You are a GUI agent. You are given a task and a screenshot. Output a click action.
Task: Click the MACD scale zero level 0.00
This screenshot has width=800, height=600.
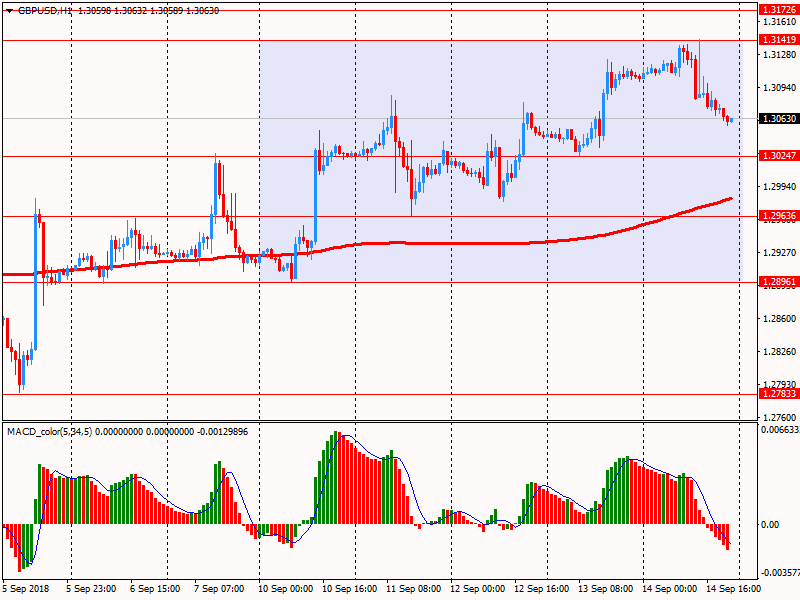770,524
